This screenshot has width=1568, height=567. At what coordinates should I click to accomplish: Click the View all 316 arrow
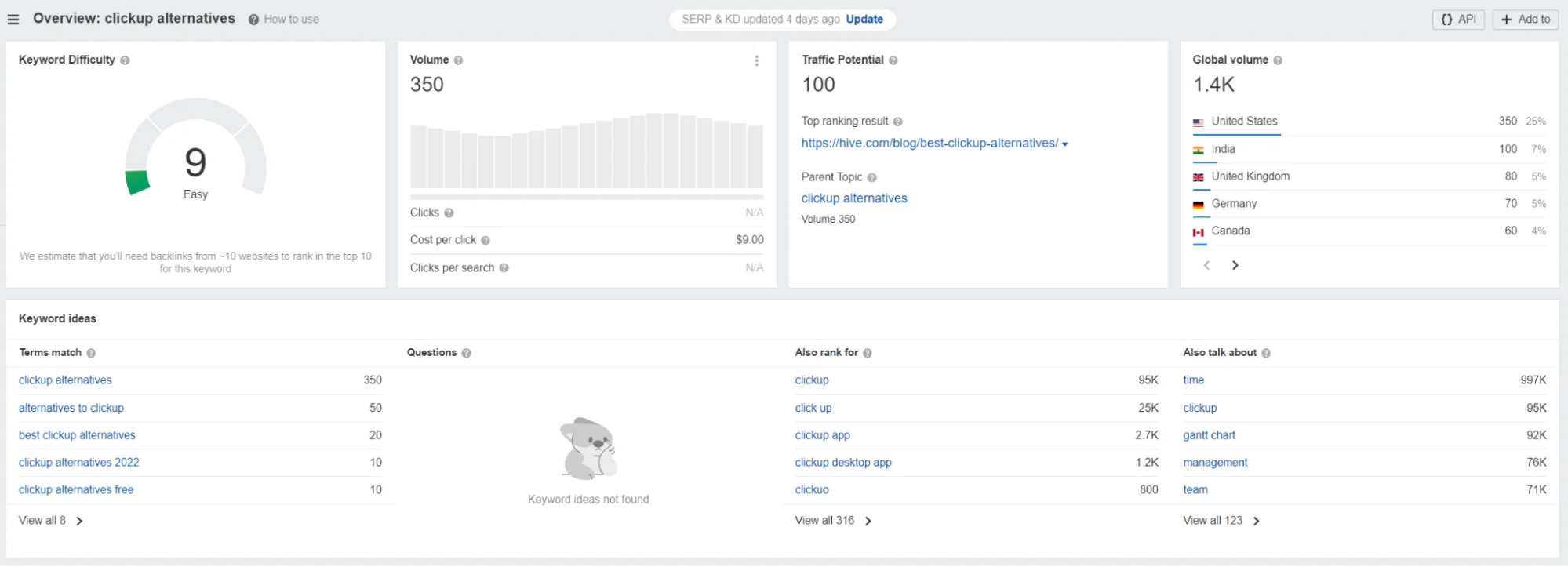coord(868,522)
